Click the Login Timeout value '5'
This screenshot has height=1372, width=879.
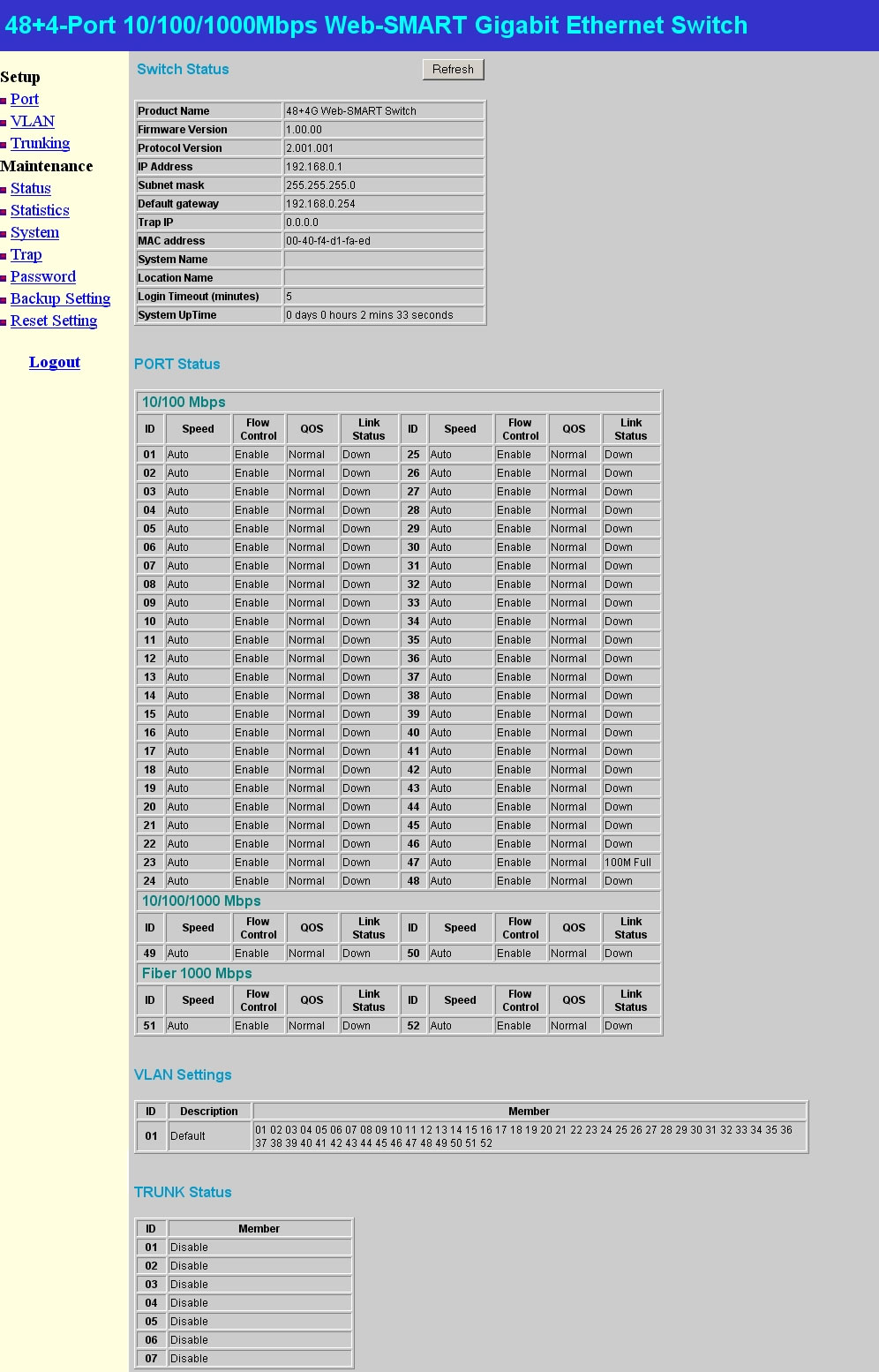289,297
